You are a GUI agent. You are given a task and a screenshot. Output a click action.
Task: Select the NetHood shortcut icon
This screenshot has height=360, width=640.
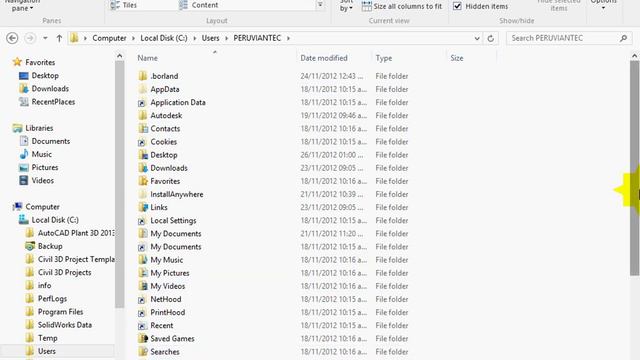coord(142,300)
